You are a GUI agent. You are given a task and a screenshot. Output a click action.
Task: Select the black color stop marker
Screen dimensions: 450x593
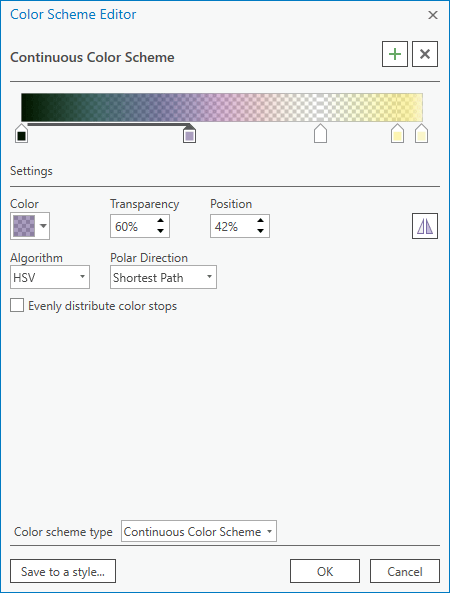[22, 134]
